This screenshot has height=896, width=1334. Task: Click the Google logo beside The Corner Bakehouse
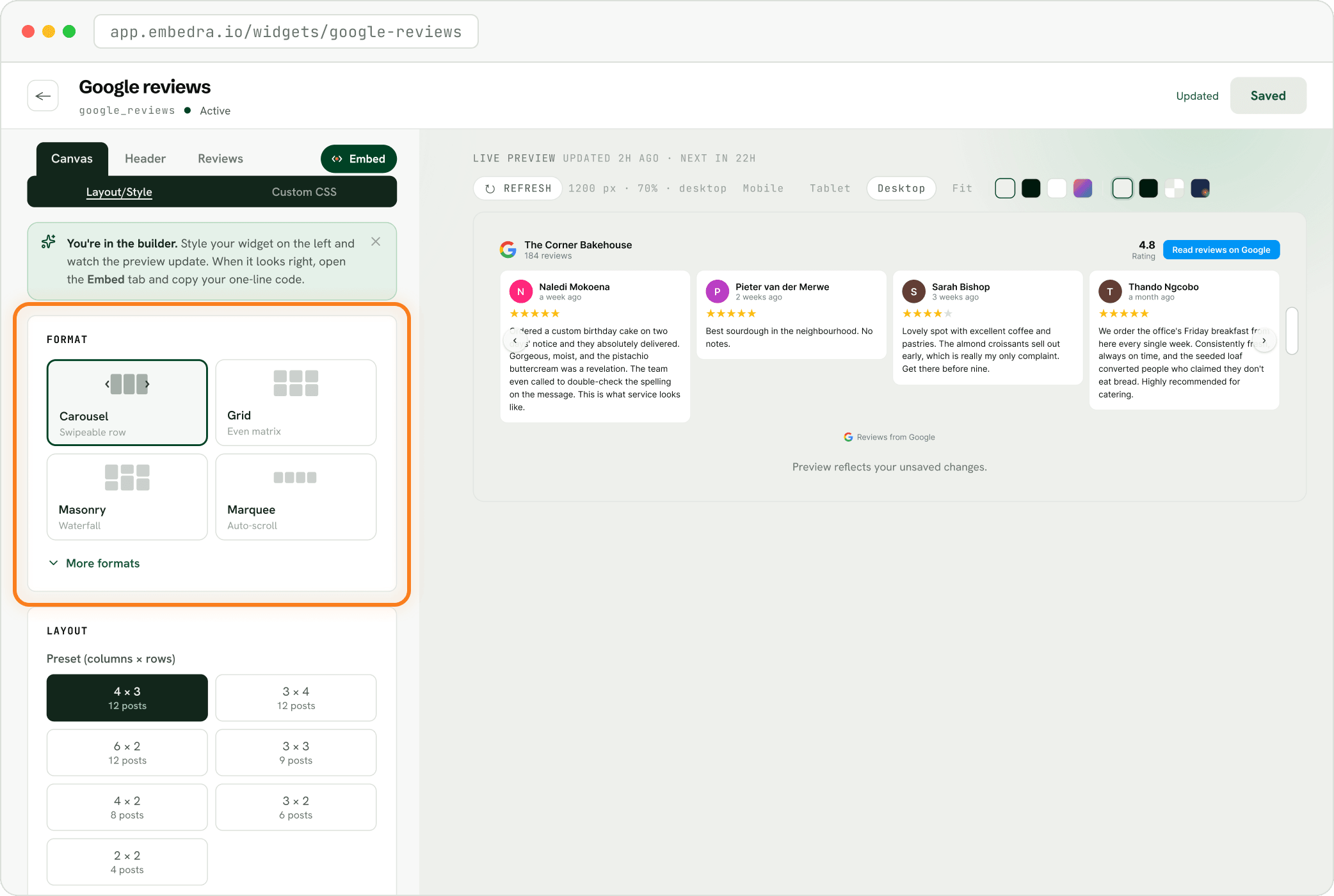(508, 250)
